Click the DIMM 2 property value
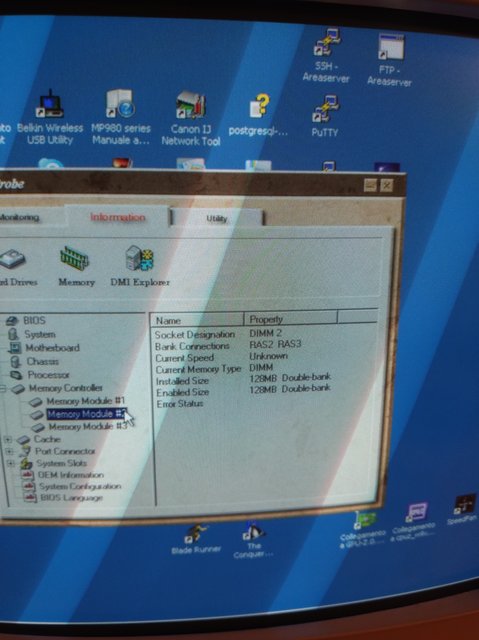Screen dimensions: 479x640 [x=266, y=333]
